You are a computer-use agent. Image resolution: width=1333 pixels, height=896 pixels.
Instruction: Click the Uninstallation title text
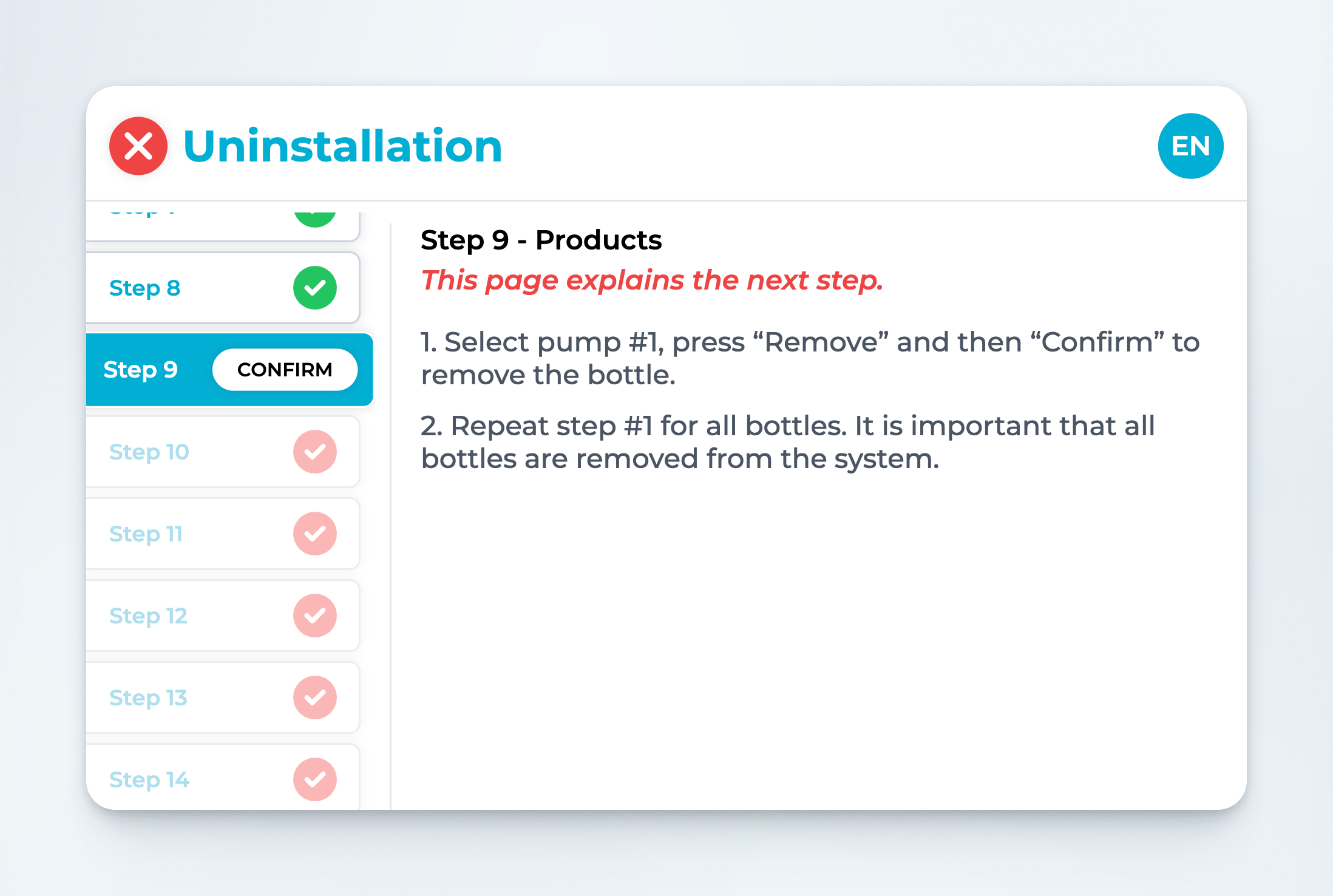point(343,146)
